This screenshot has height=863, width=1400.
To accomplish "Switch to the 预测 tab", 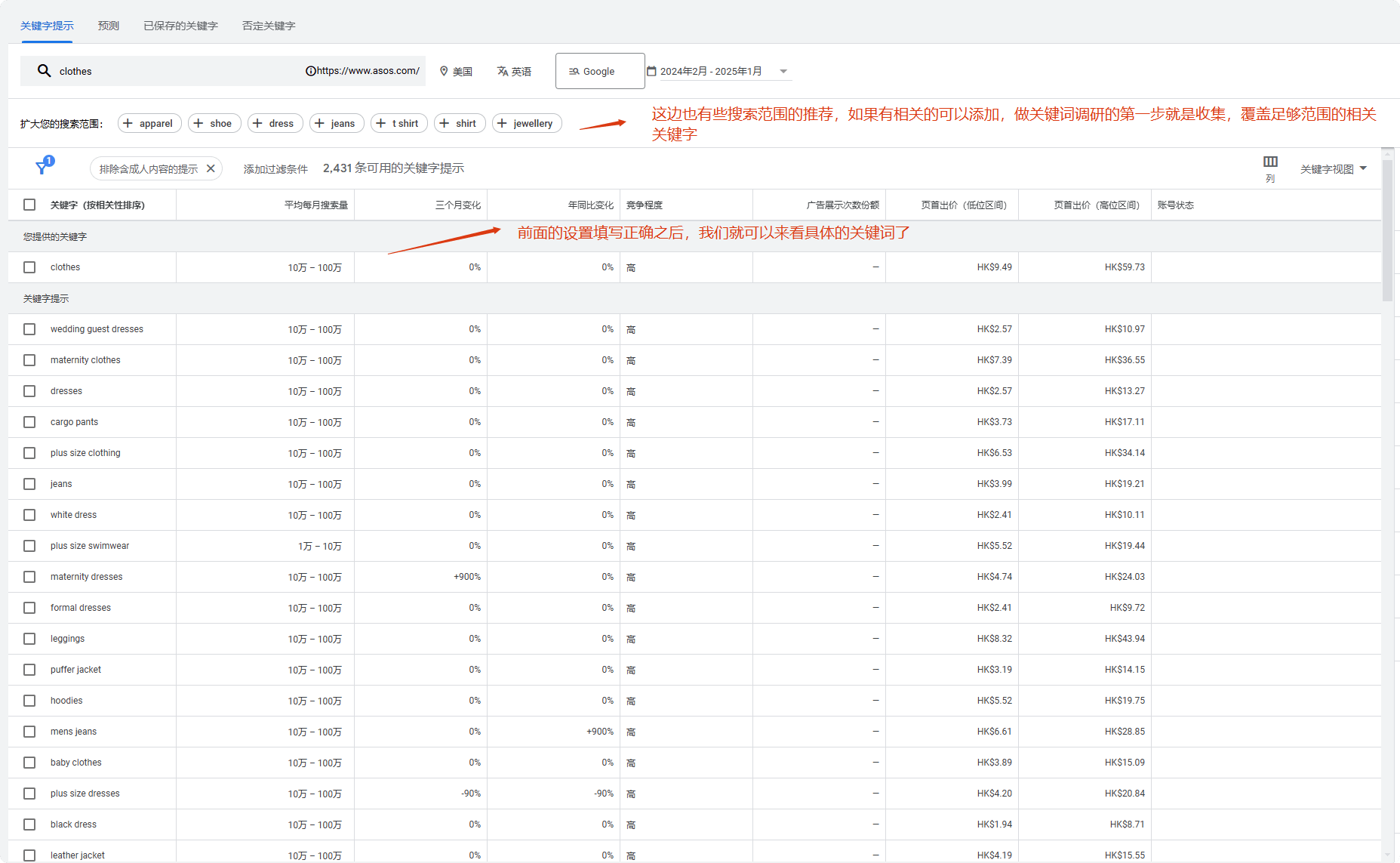I will click(109, 26).
